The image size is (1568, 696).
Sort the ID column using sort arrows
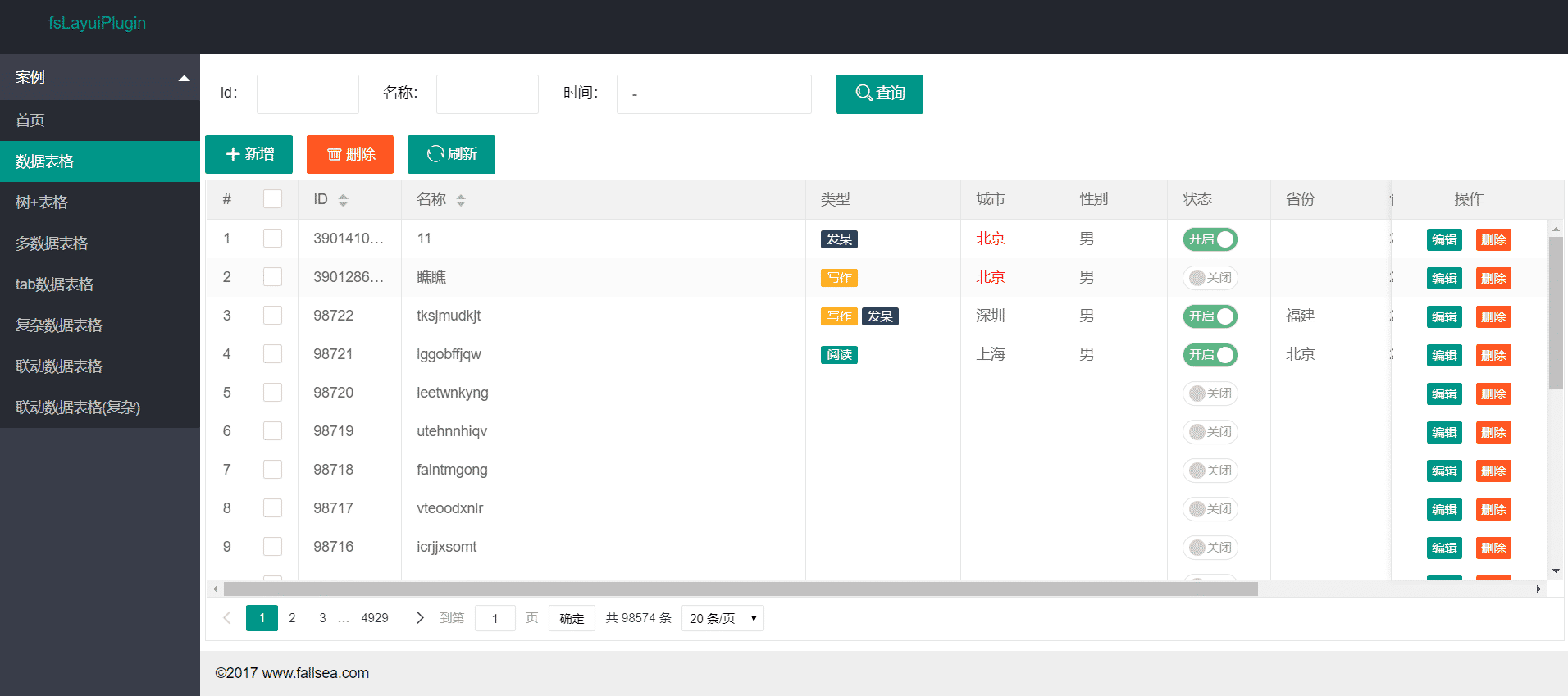point(343,200)
